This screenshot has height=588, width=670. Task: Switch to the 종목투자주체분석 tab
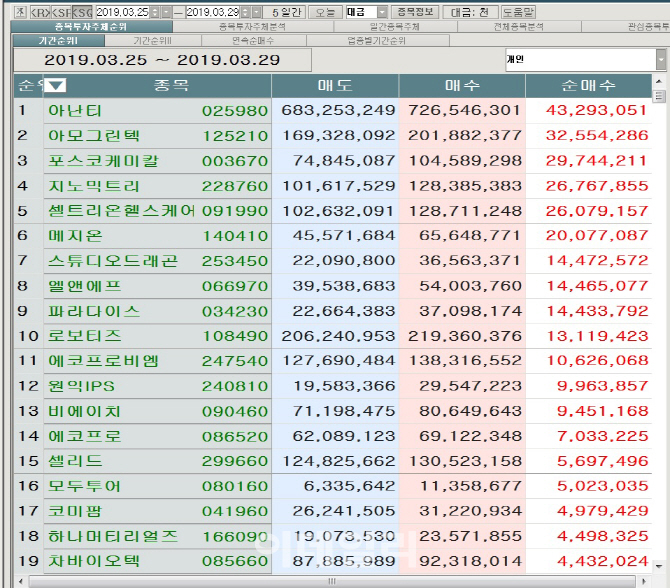click(x=251, y=27)
